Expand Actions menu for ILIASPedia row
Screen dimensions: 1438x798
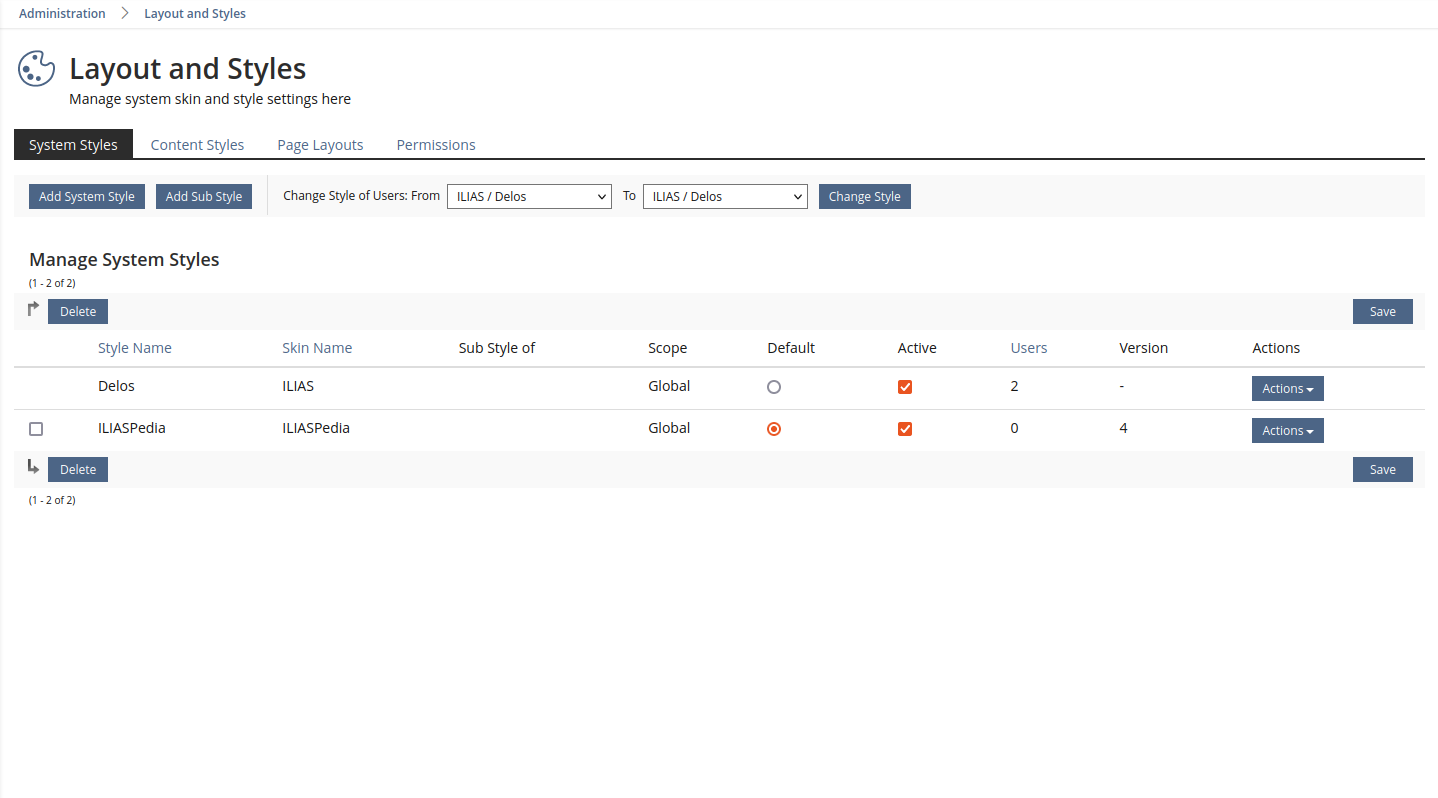1287,430
